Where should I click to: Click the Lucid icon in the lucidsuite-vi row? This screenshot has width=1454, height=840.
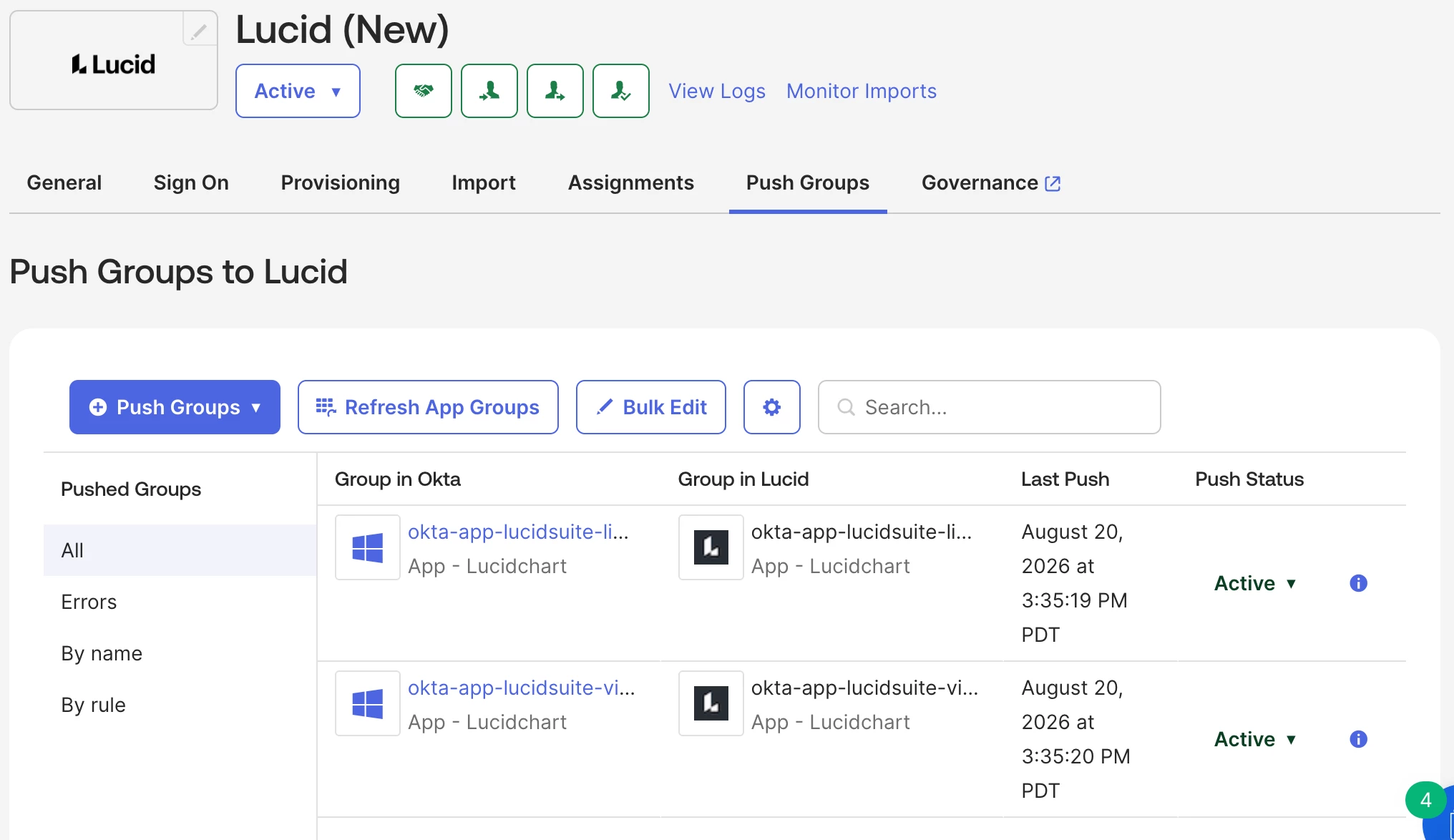(711, 703)
